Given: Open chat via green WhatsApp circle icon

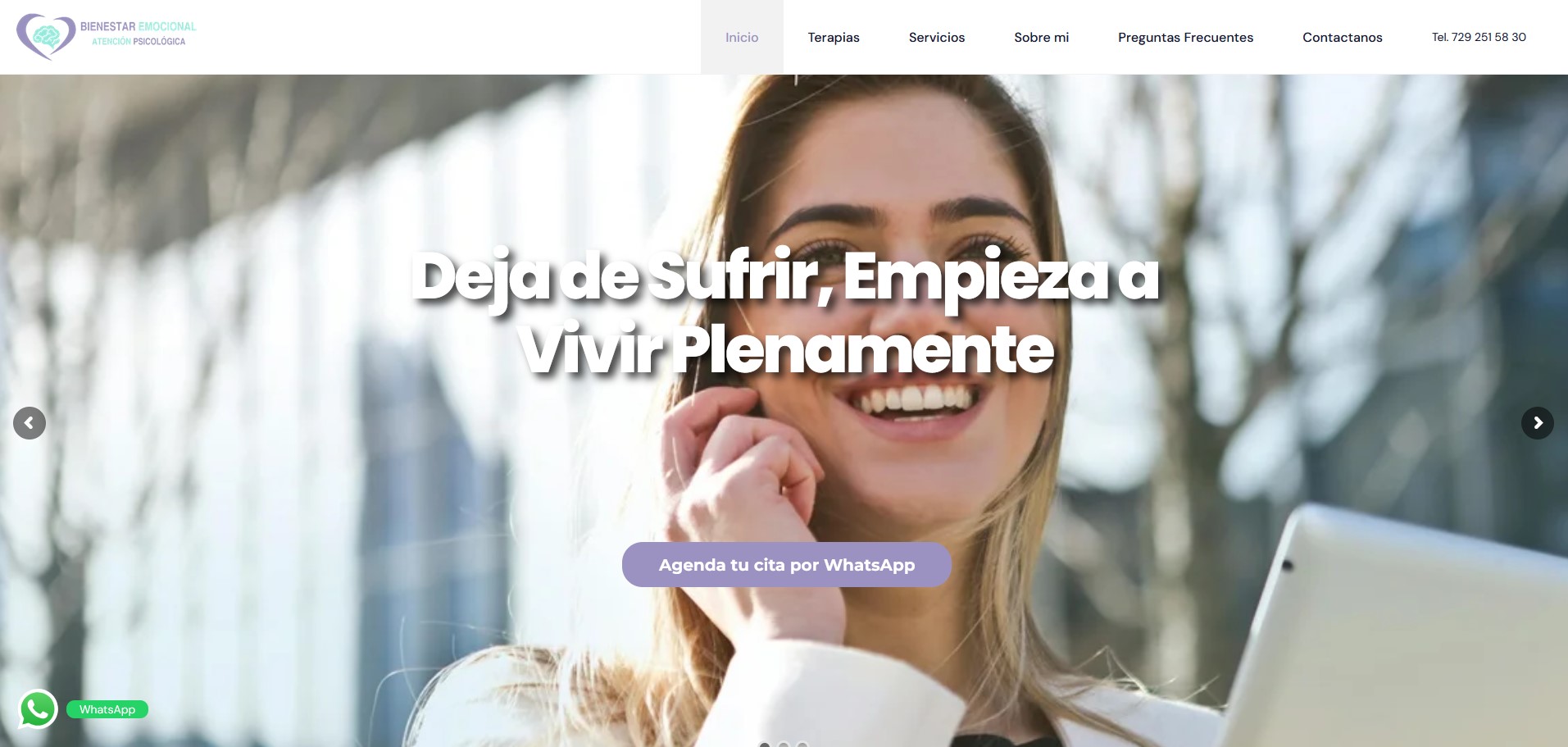Looking at the screenshot, I should coord(38,709).
